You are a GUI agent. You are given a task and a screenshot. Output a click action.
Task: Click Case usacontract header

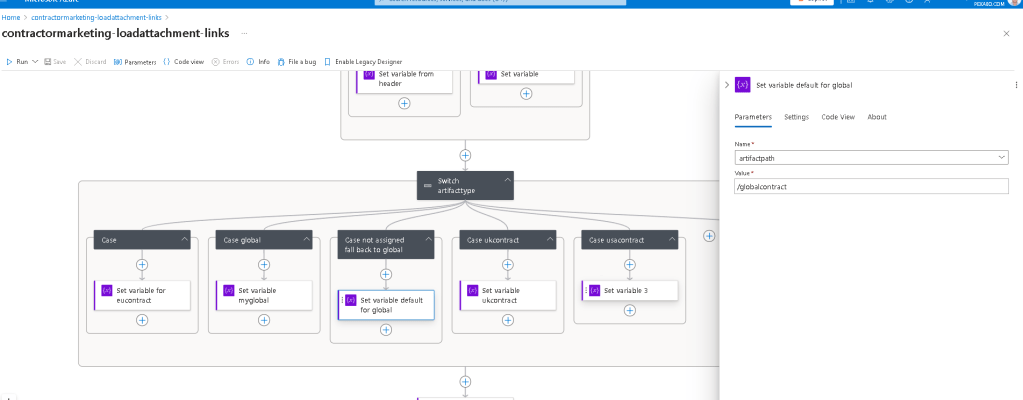630,240
